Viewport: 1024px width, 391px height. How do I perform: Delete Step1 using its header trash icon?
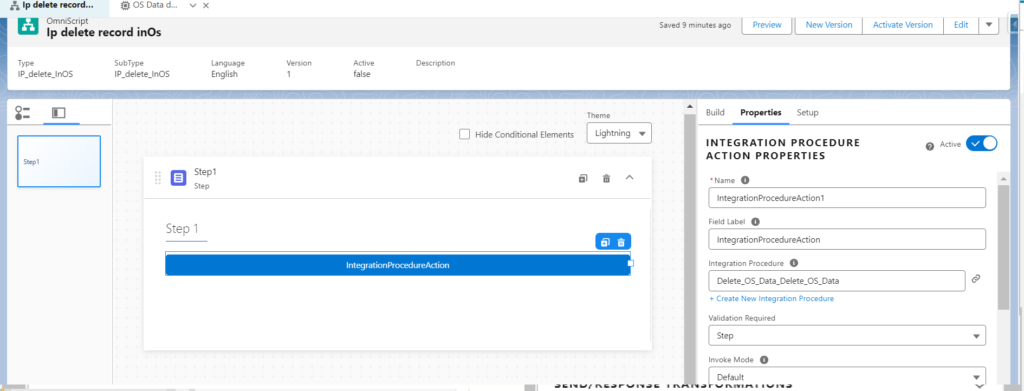(606, 178)
